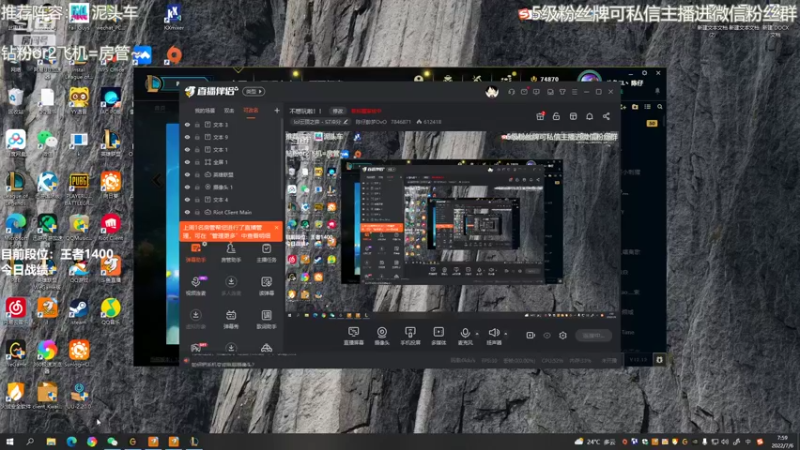Lock the 文本 1 source
This screenshot has height=450, width=800.
(x=197, y=149)
